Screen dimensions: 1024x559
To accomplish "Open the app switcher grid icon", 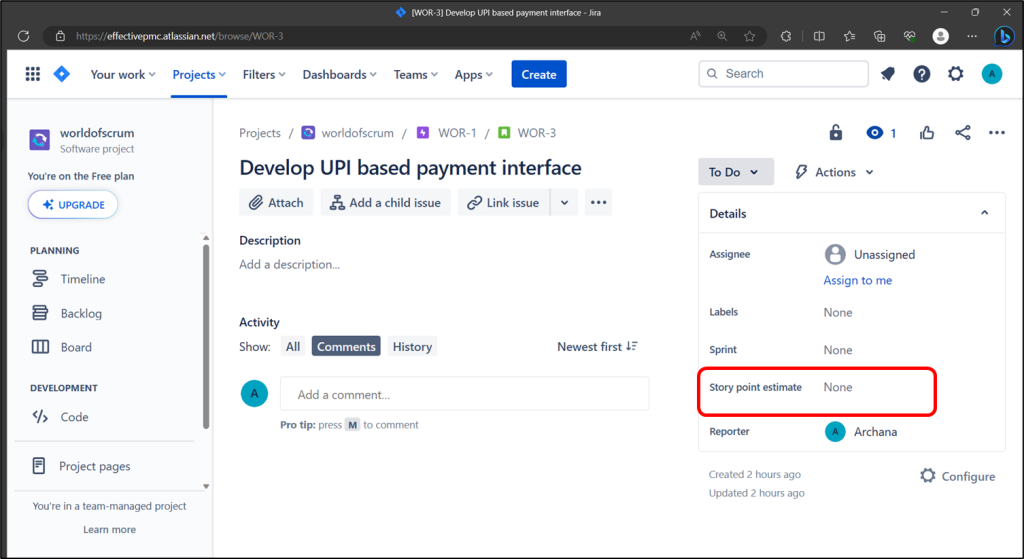I will click(x=33, y=74).
